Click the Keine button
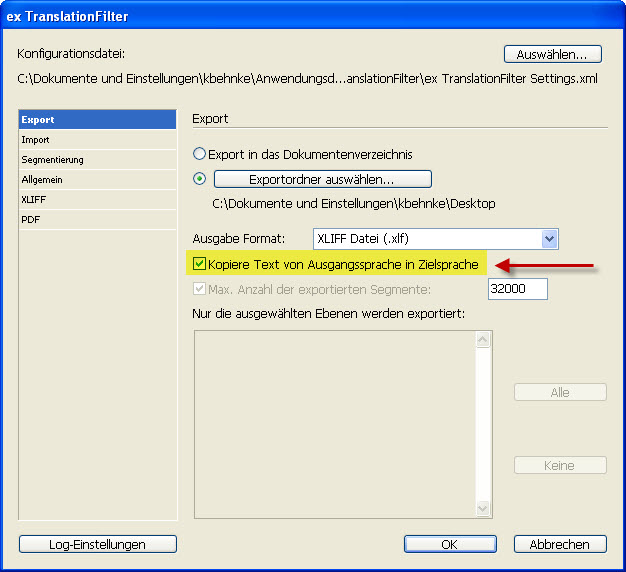Image resolution: width=626 pixels, height=572 pixels. coord(560,465)
